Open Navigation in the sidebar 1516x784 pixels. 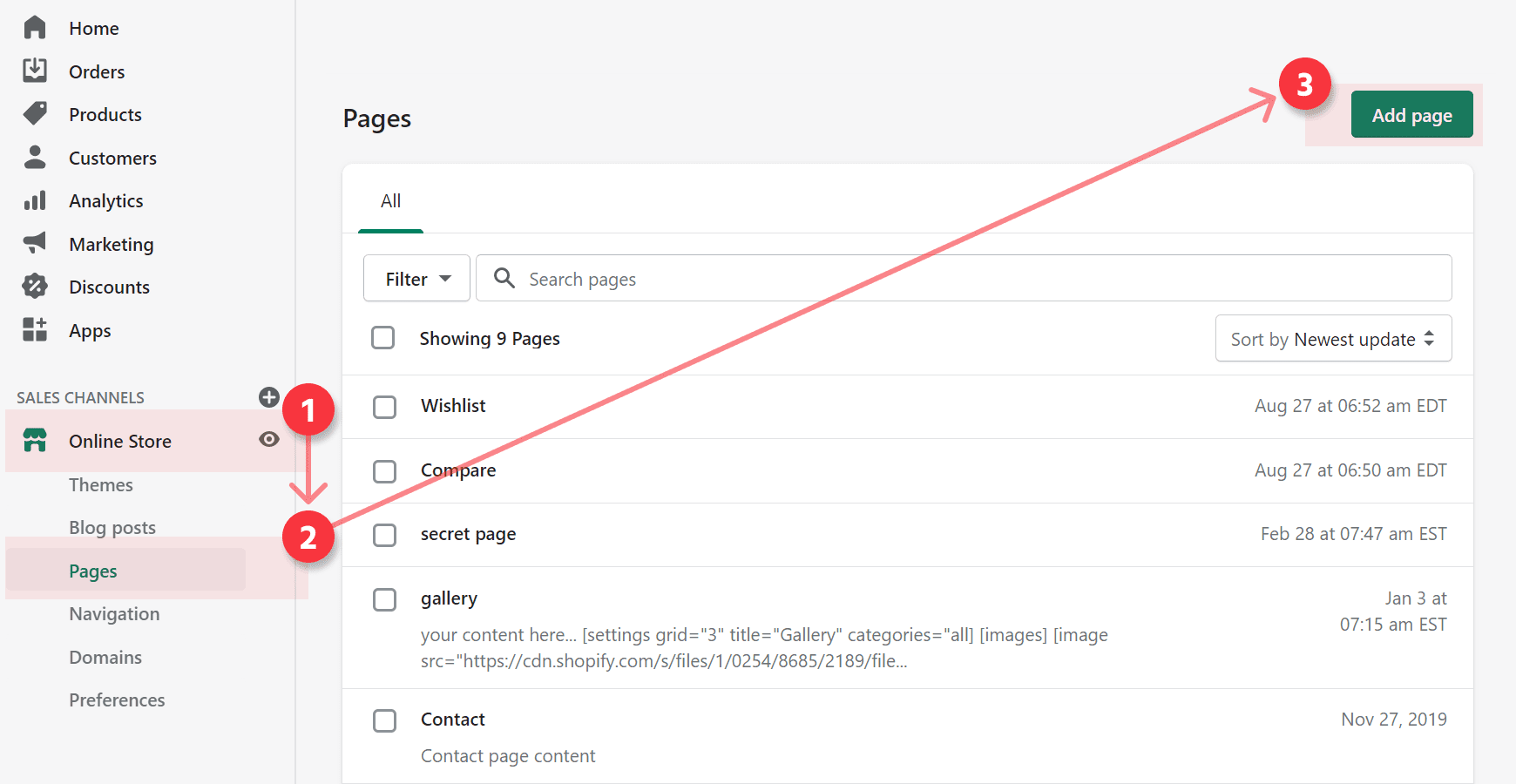point(114,614)
